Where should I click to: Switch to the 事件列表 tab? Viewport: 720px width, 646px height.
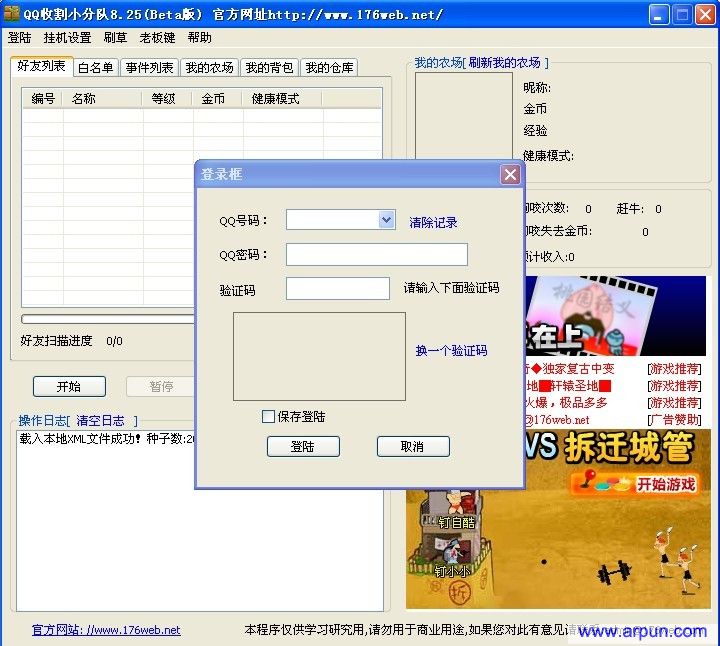[x=149, y=68]
